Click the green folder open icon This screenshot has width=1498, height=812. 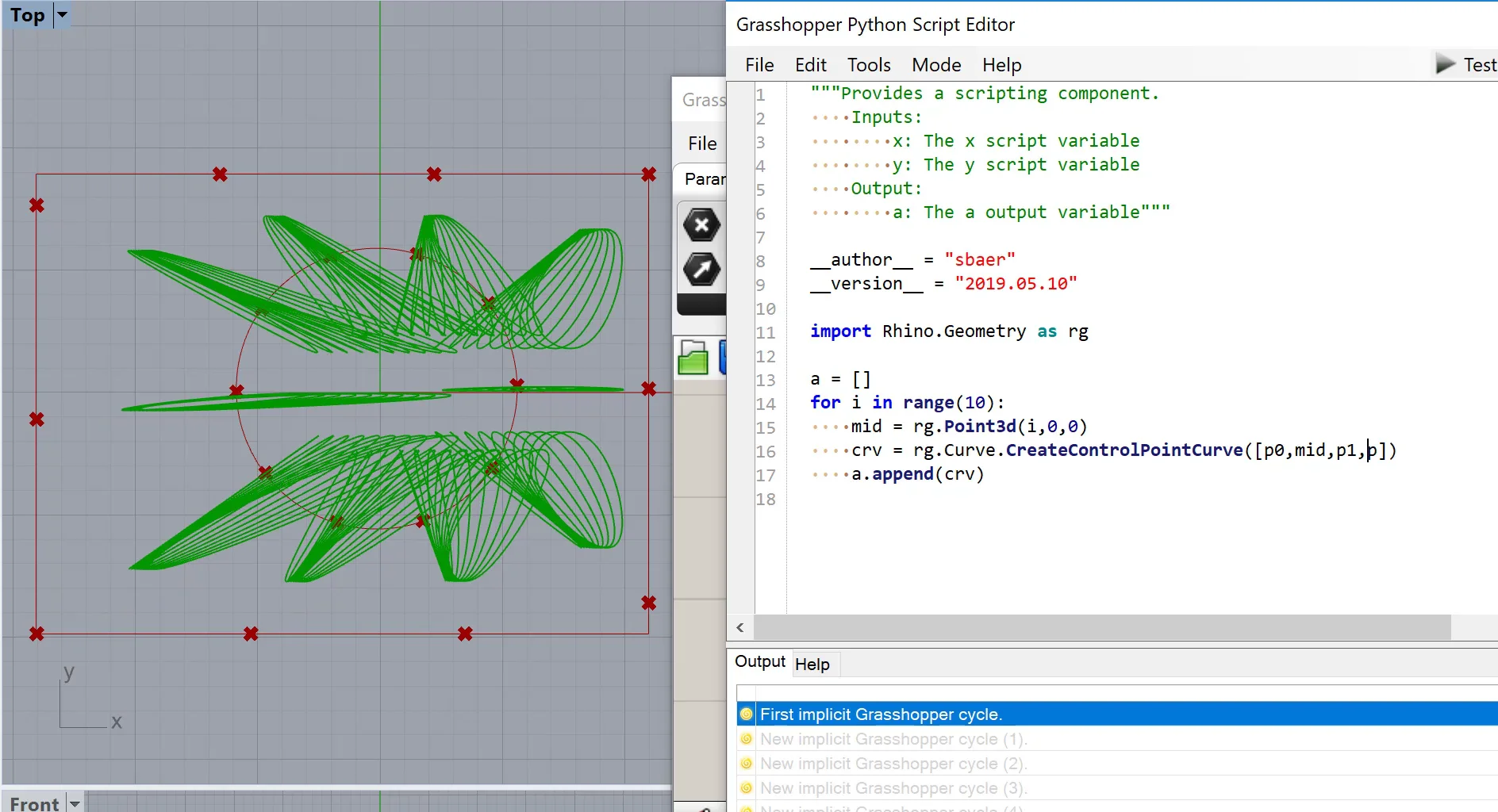tap(693, 358)
